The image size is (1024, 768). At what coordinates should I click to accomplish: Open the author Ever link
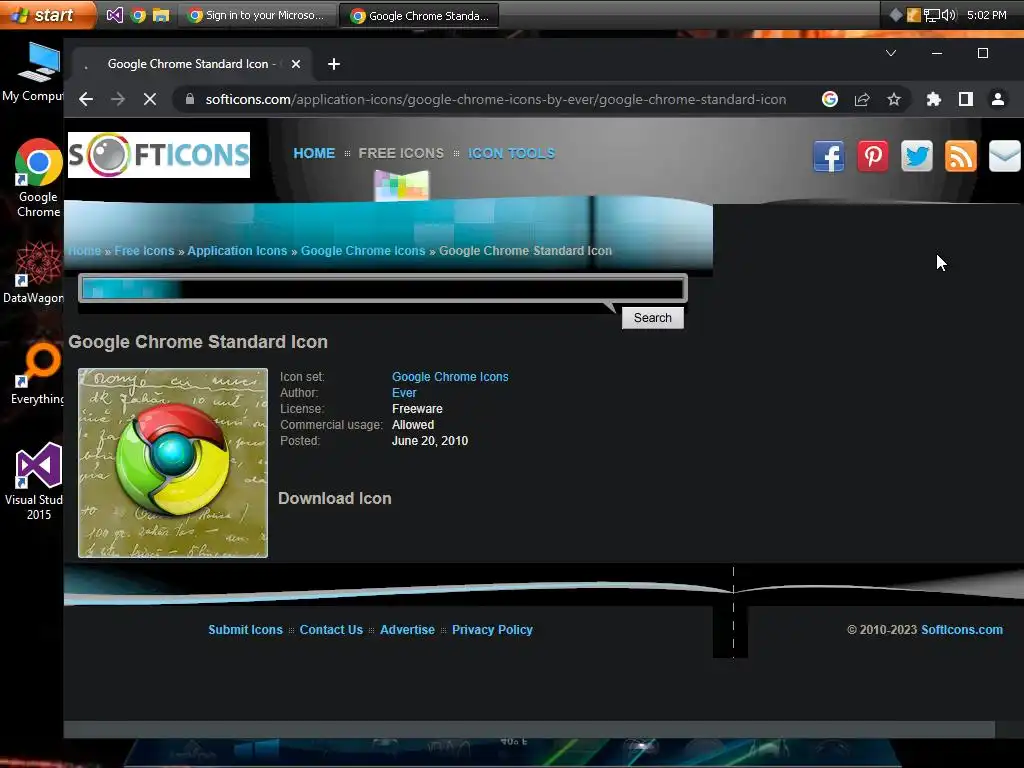click(404, 392)
